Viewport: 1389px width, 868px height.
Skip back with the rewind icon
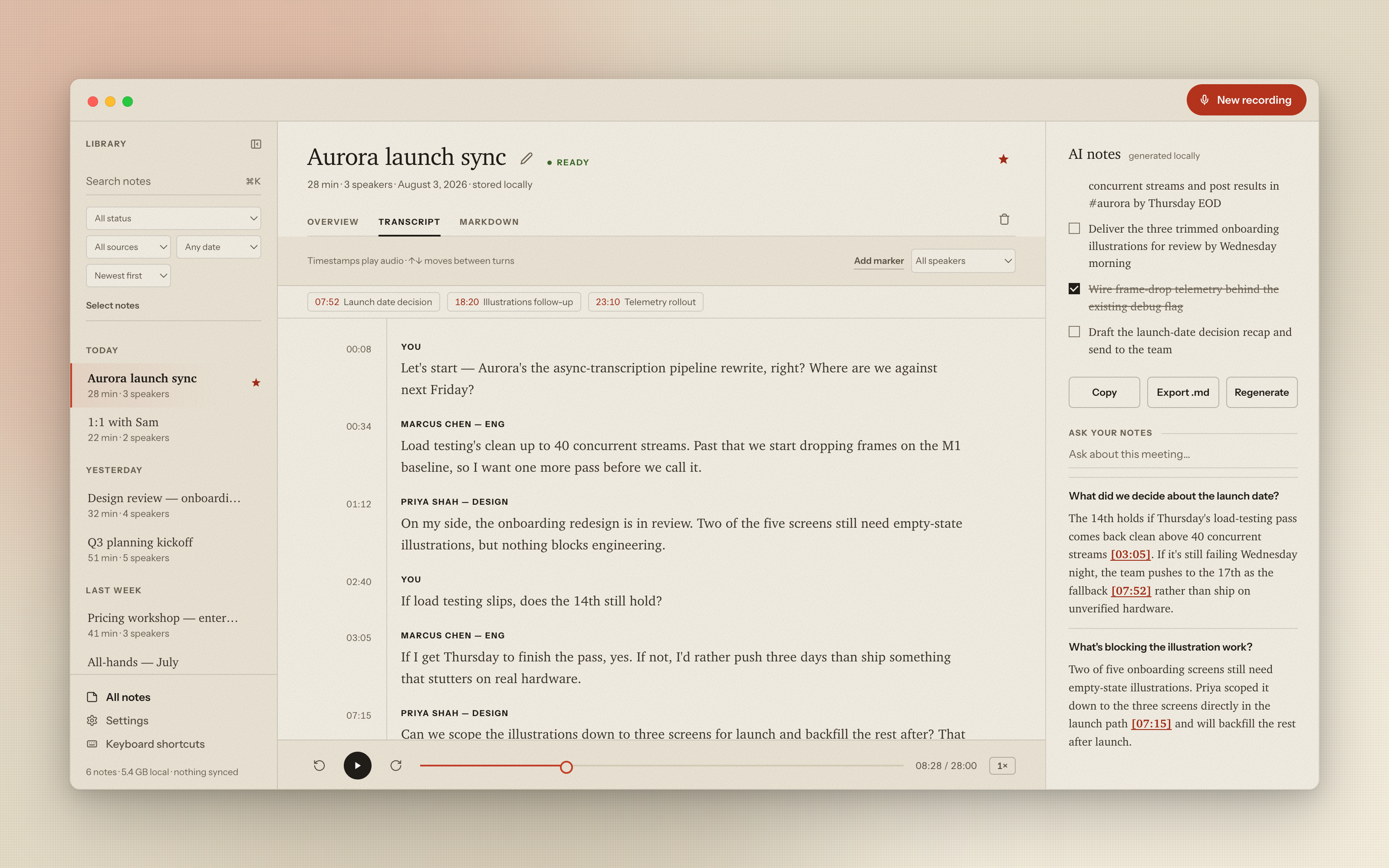(319, 765)
